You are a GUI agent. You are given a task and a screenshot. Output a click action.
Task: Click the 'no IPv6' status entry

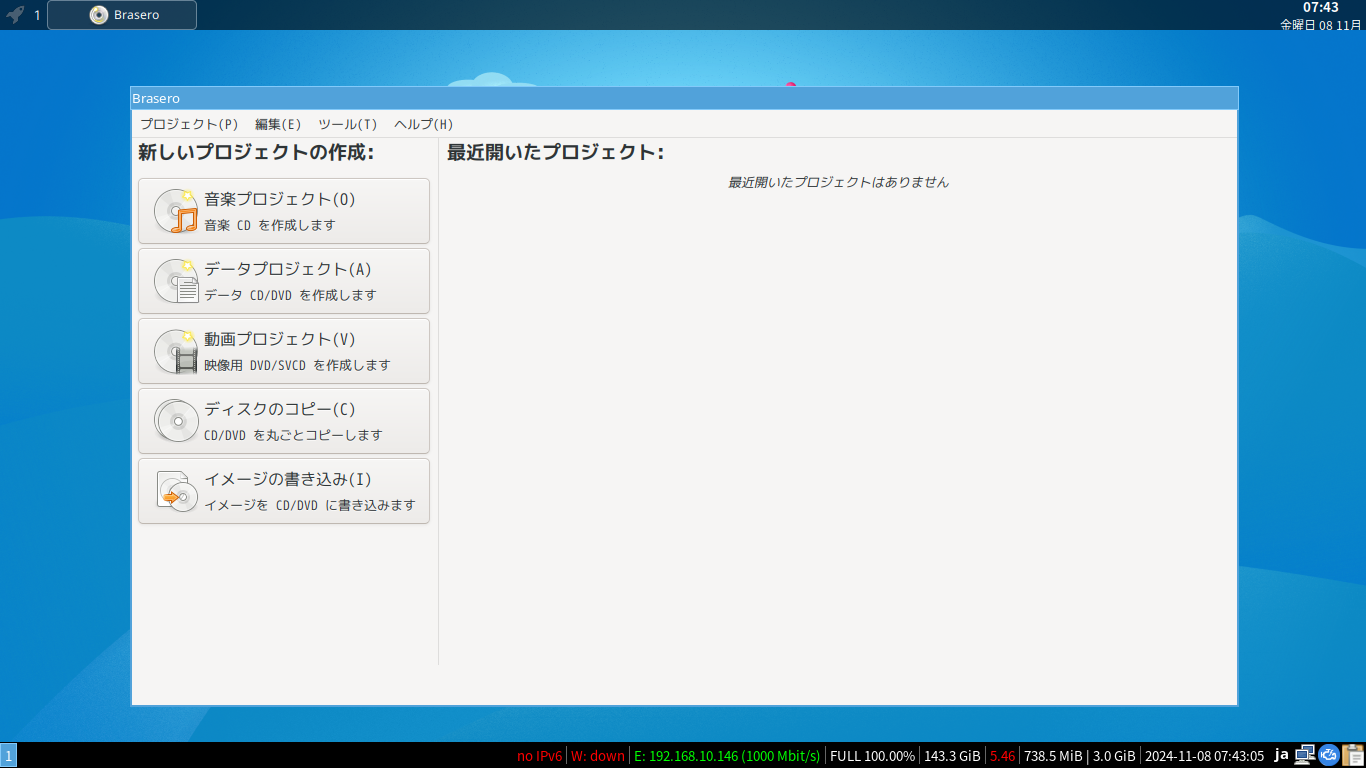pyautogui.click(x=540, y=756)
